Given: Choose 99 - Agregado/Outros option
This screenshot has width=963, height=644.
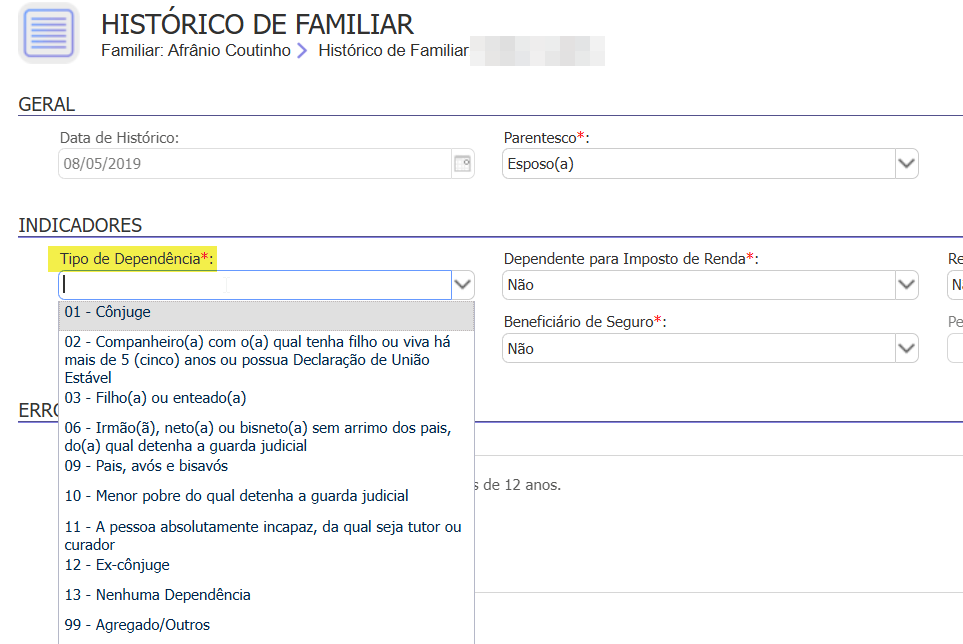Looking at the screenshot, I should (137, 625).
